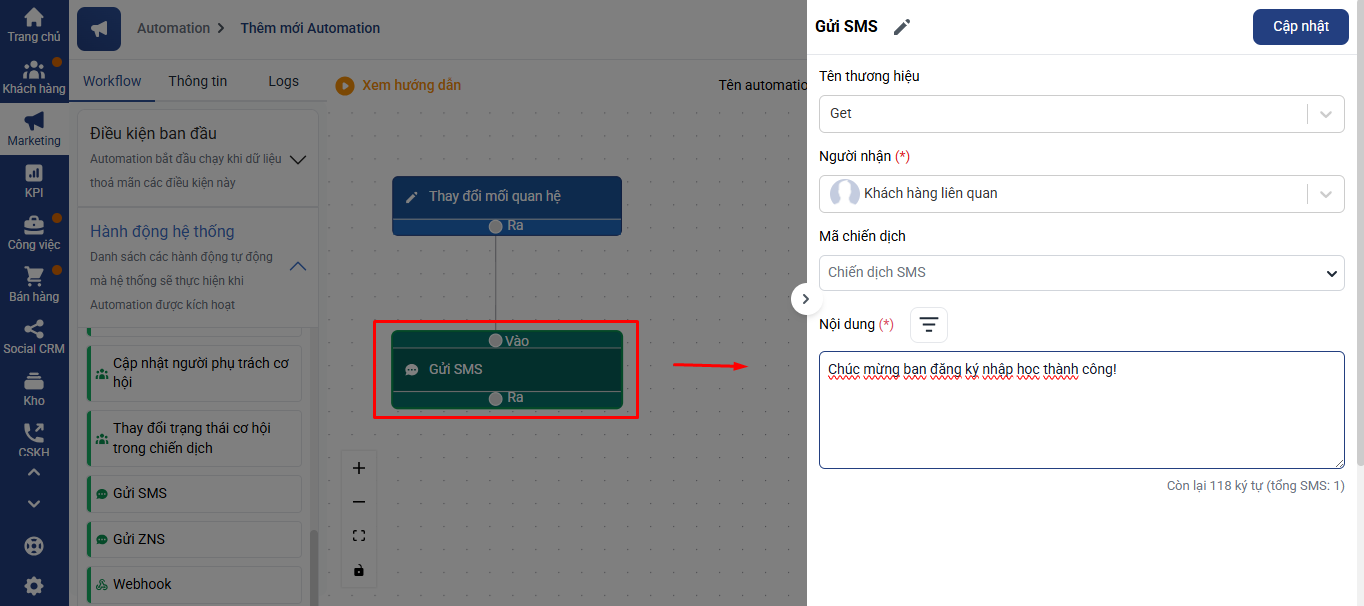Open settings gear in the left sidebar
1364x606 pixels.
point(34,586)
